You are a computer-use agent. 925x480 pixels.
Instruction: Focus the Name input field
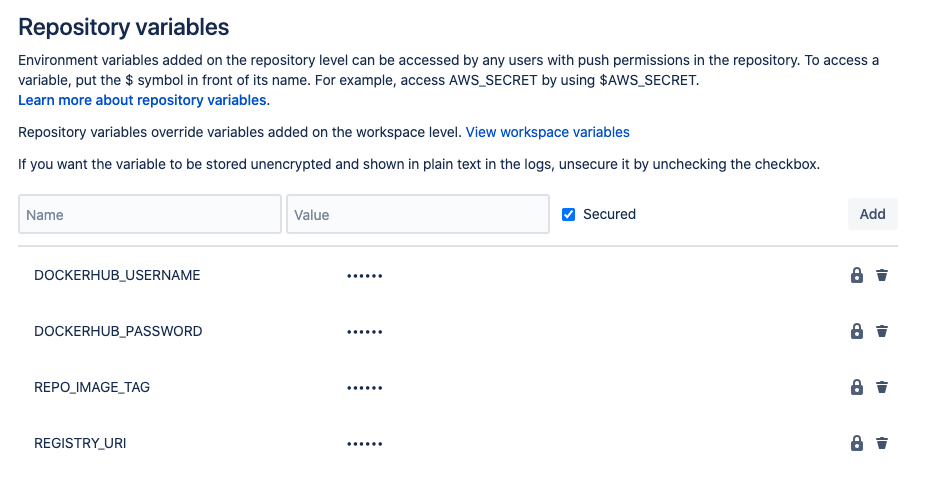click(x=150, y=215)
